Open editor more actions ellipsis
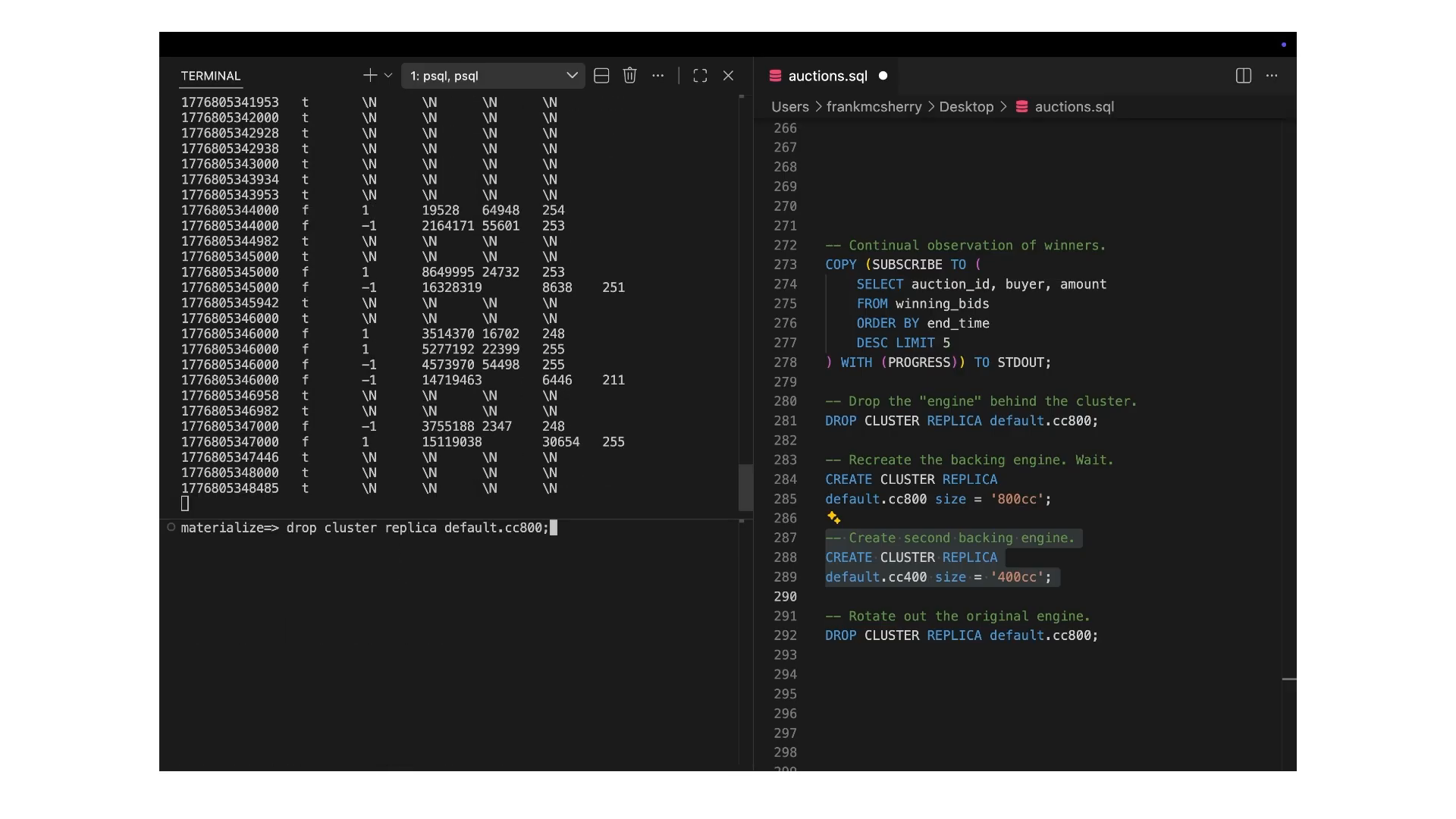 click(x=1272, y=76)
